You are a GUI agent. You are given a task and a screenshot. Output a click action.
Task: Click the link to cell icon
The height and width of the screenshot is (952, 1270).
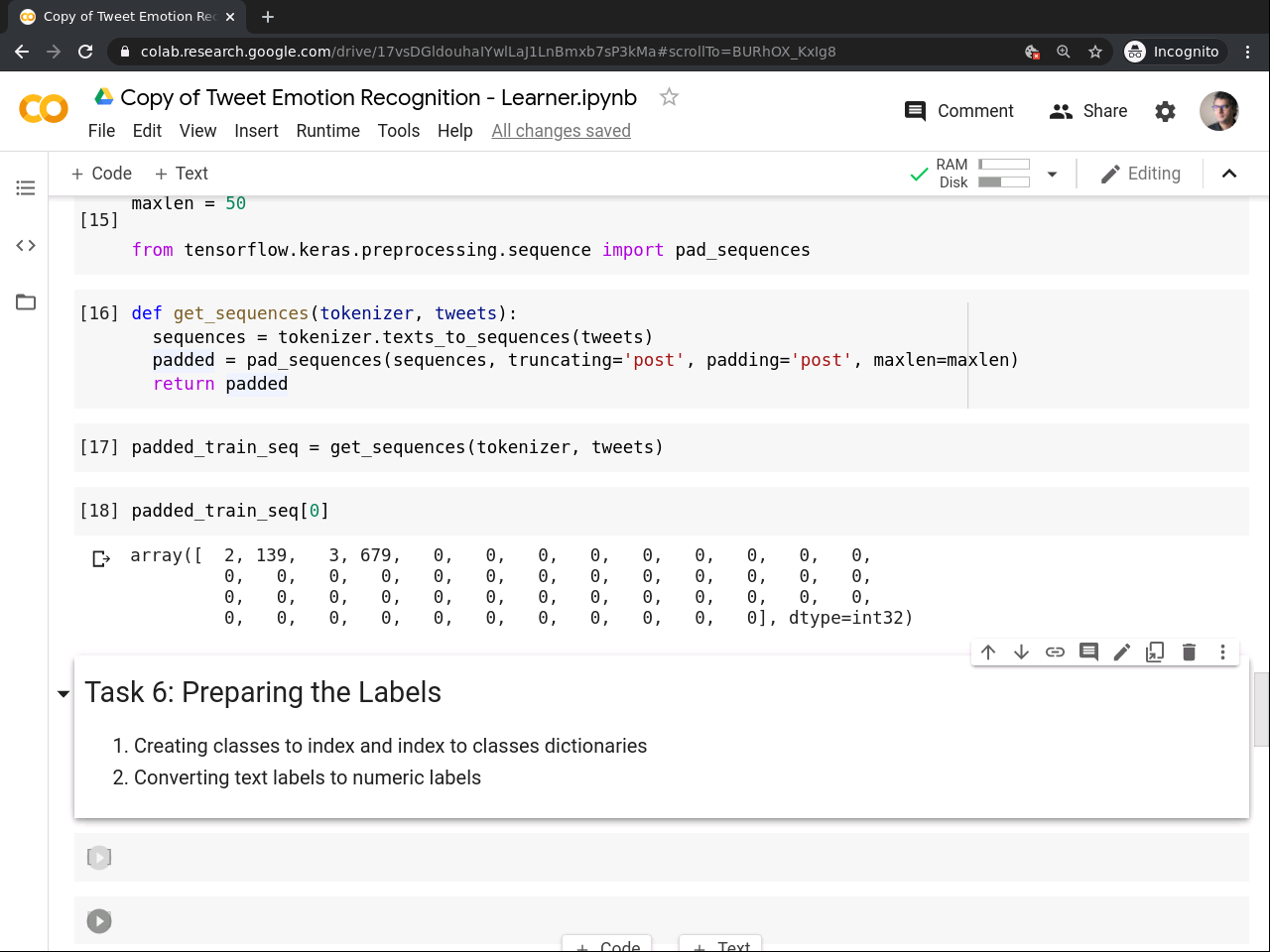pyautogui.click(x=1055, y=652)
